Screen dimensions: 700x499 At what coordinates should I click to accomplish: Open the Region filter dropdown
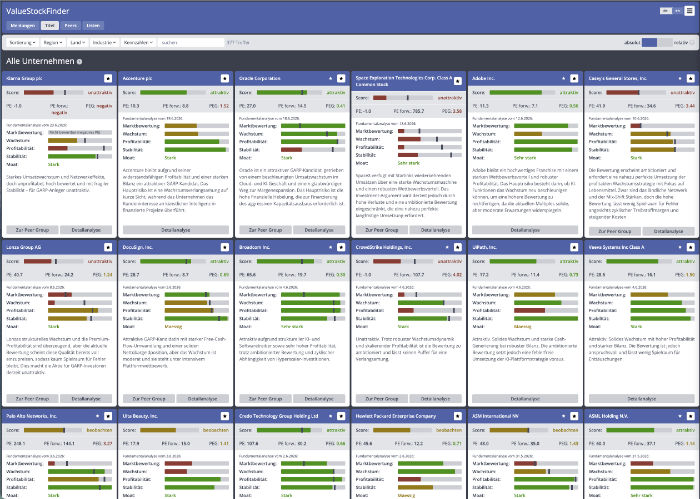[53, 42]
